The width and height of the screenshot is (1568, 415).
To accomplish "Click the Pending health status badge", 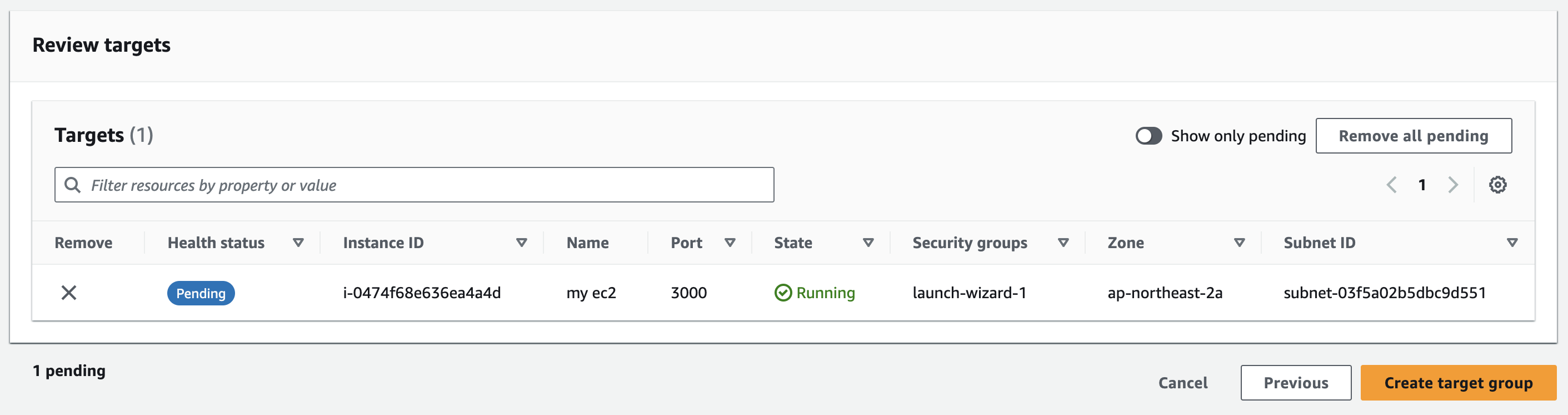I will pos(201,293).
